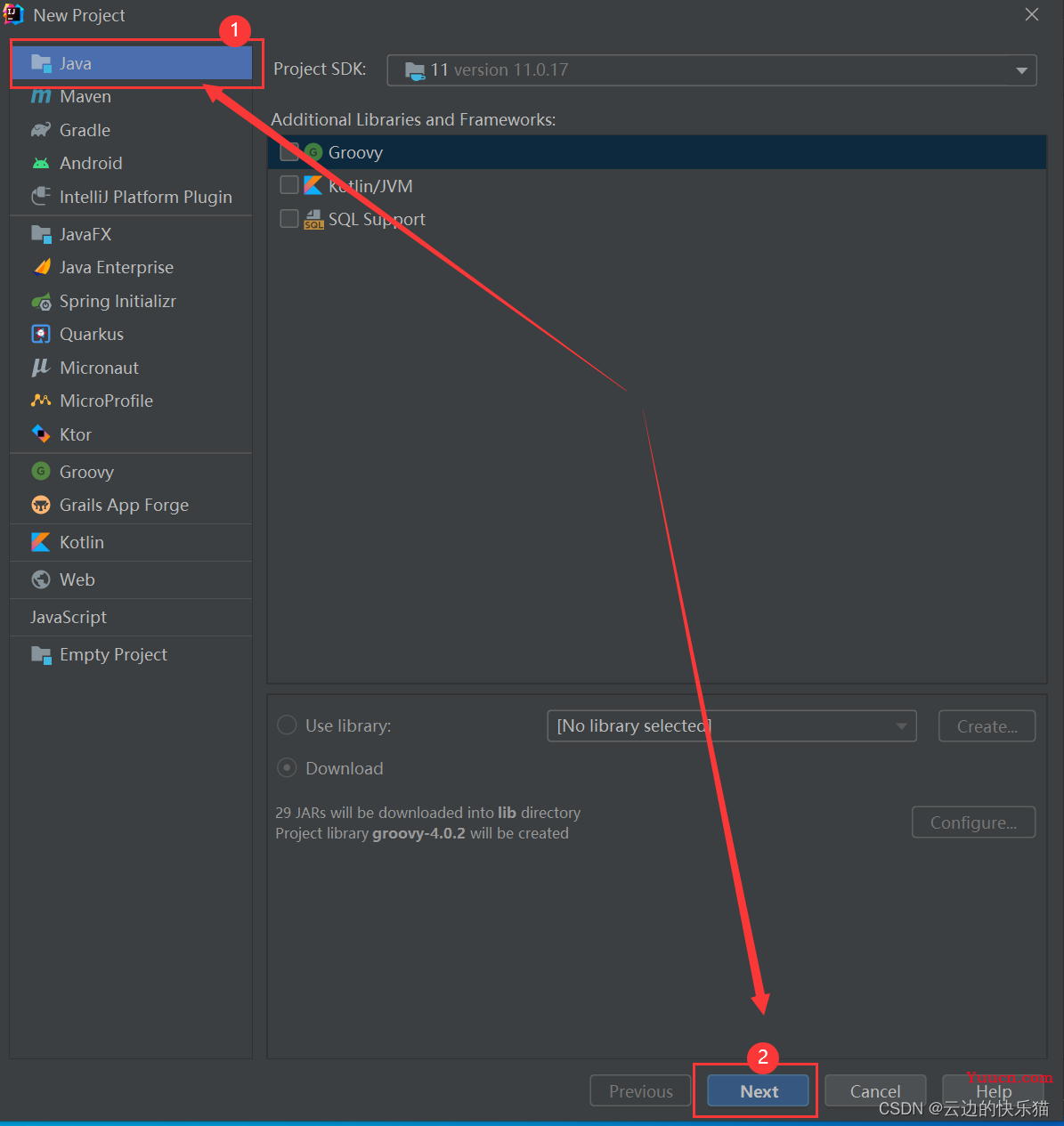
Task: Click the Gradle elephant icon
Action: pyautogui.click(x=41, y=130)
